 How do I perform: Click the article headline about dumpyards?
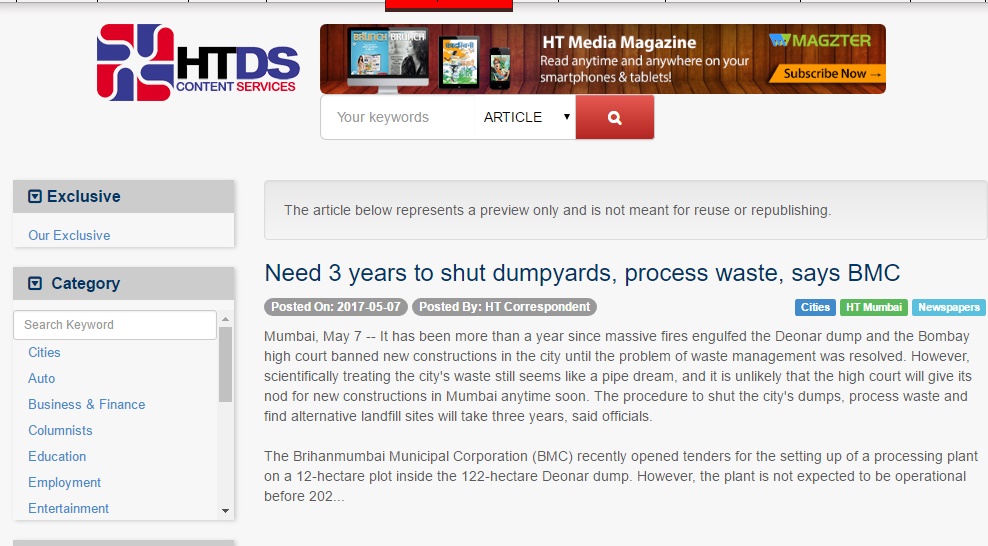[x=582, y=273]
